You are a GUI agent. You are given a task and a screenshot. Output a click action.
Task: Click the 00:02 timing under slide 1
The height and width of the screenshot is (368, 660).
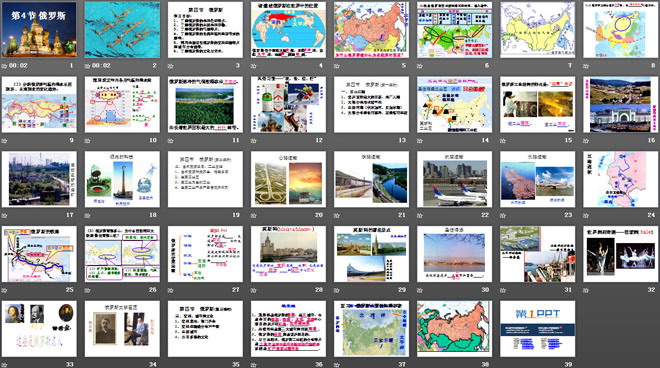pos(18,66)
